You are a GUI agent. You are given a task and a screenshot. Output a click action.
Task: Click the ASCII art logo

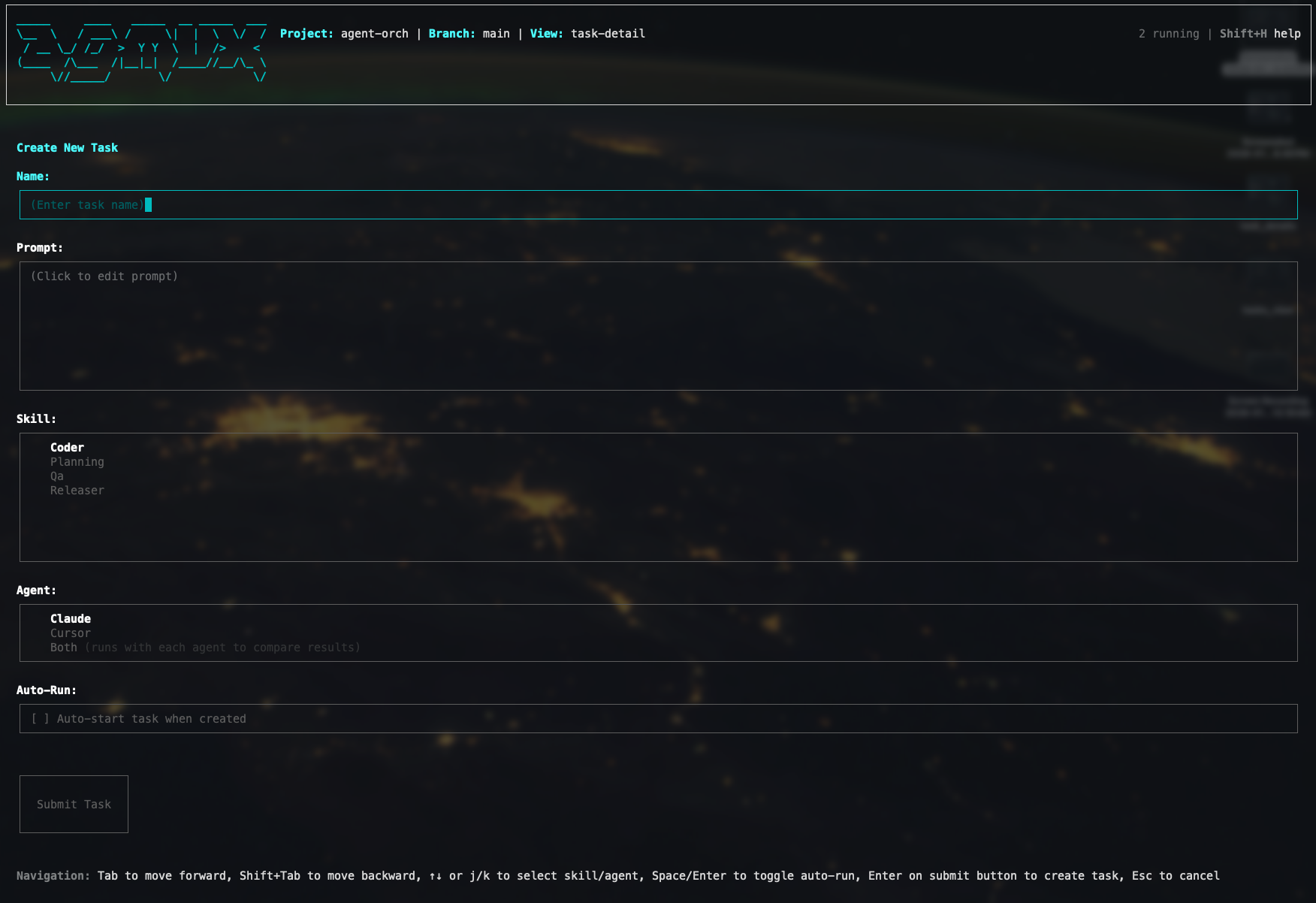142,52
